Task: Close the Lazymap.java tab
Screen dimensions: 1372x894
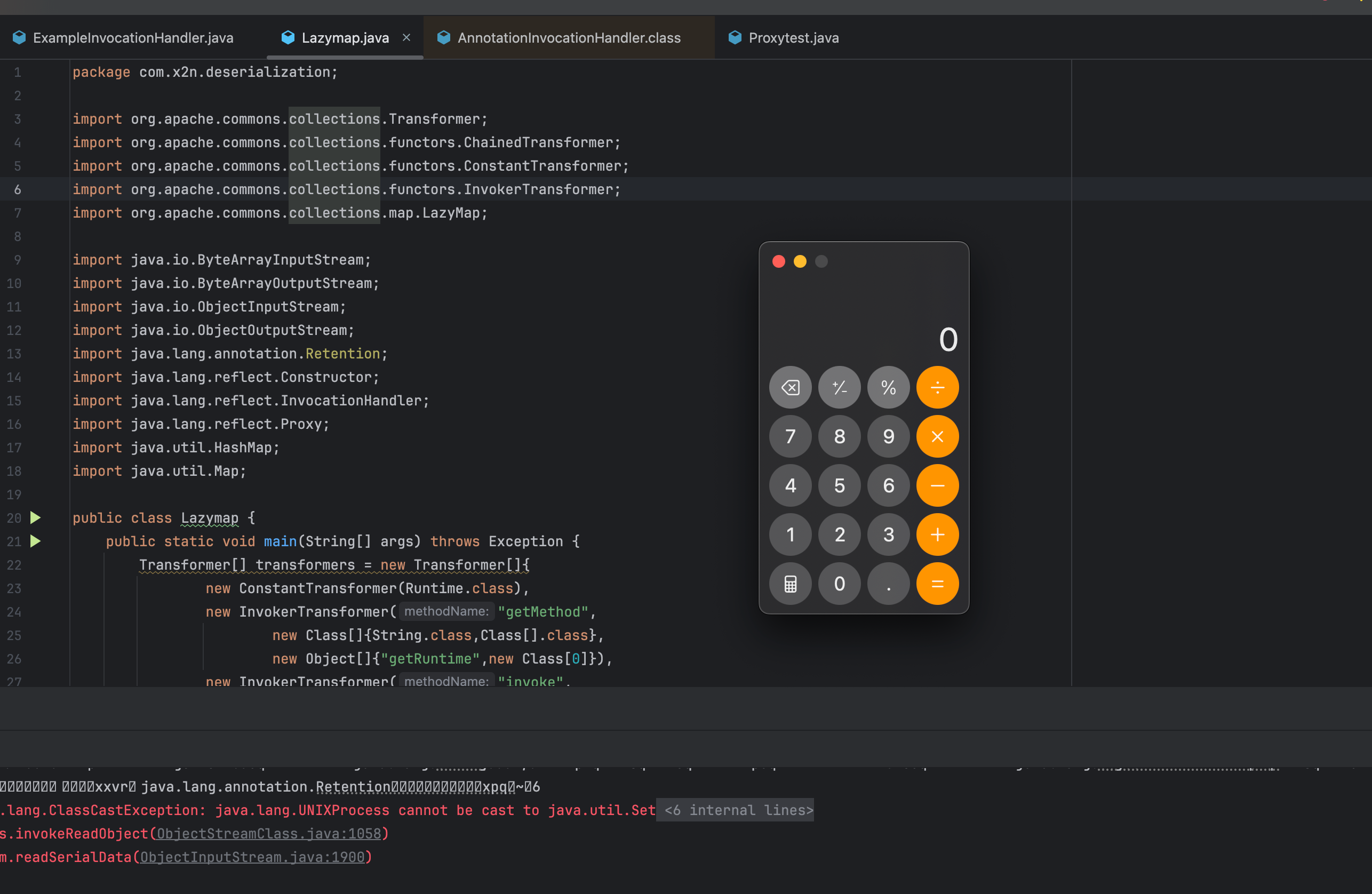Action: point(406,37)
